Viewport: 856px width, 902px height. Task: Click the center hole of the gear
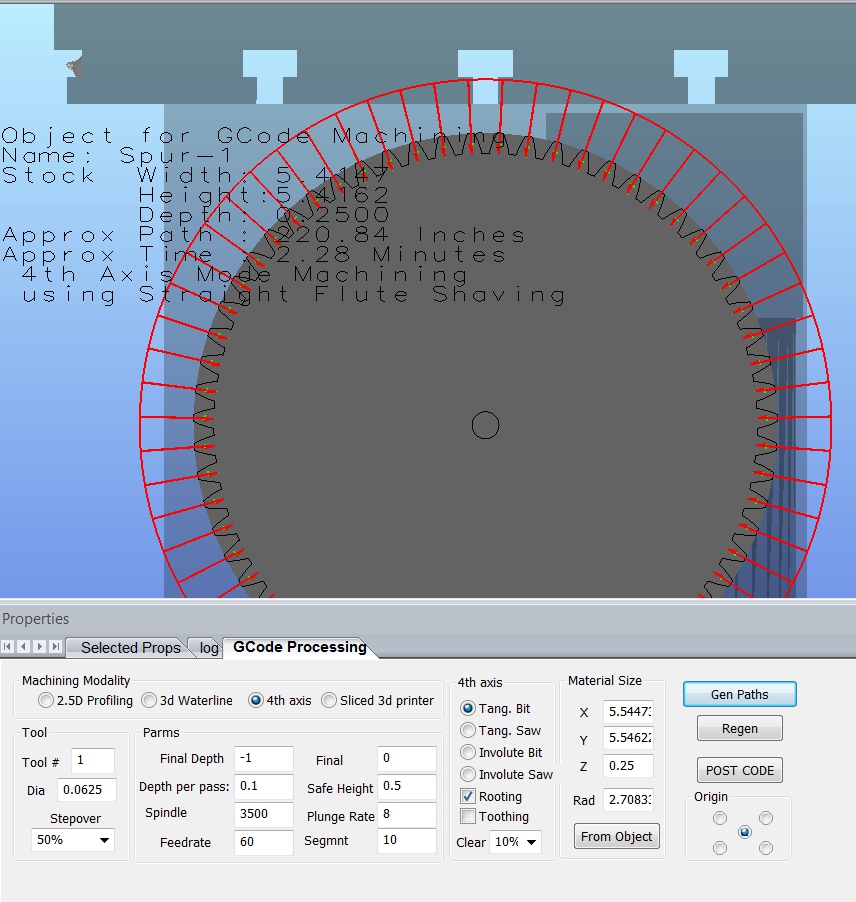[485, 425]
